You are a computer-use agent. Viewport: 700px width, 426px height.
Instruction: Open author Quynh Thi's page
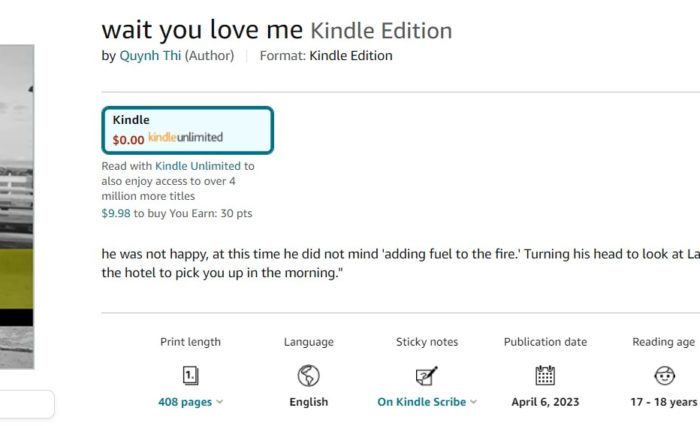click(150, 56)
